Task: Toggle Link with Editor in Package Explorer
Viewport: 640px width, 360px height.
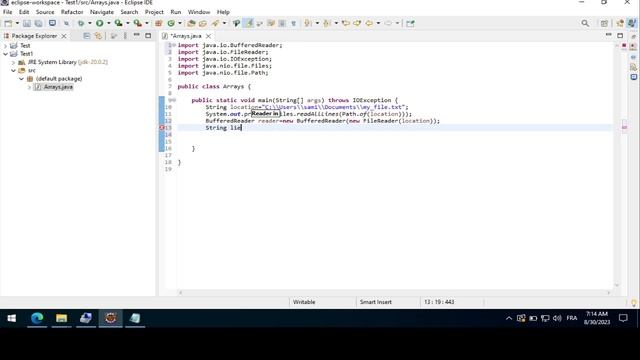Action: point(98,36)
